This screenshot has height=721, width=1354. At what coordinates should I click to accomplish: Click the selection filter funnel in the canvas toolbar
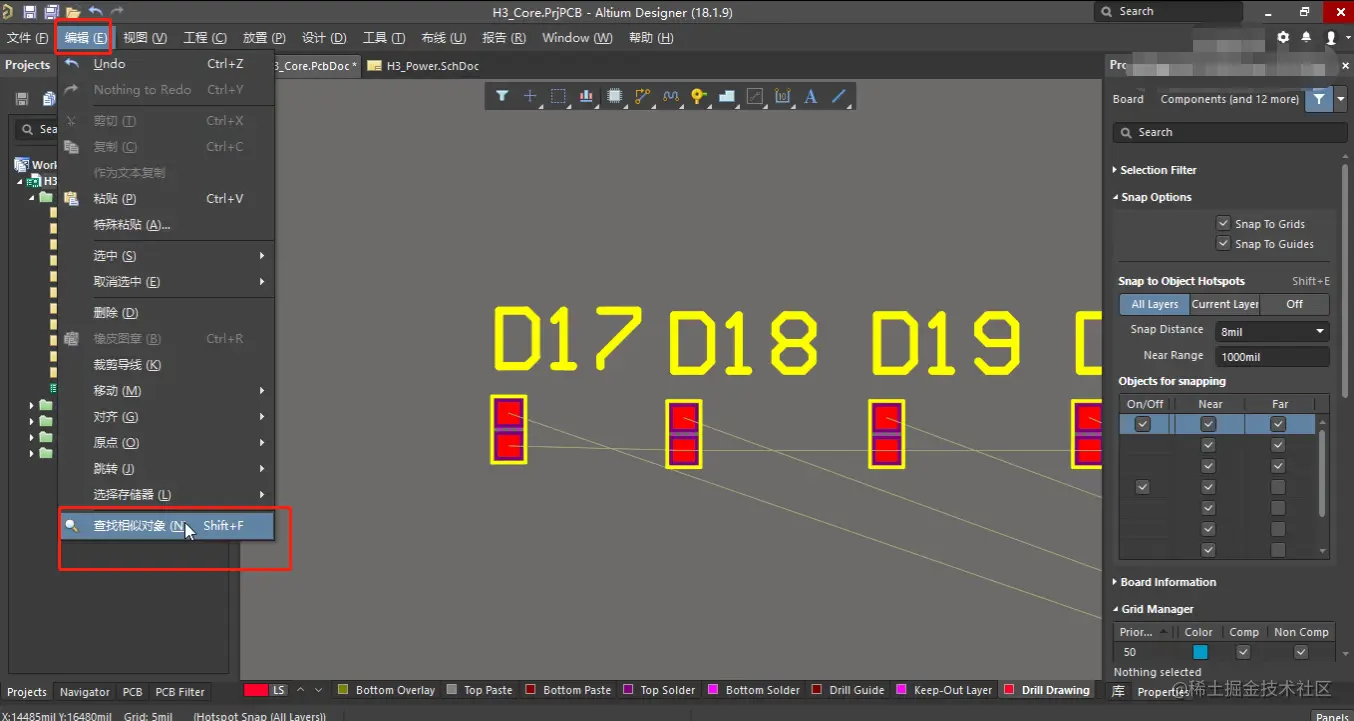coord(502,96)
